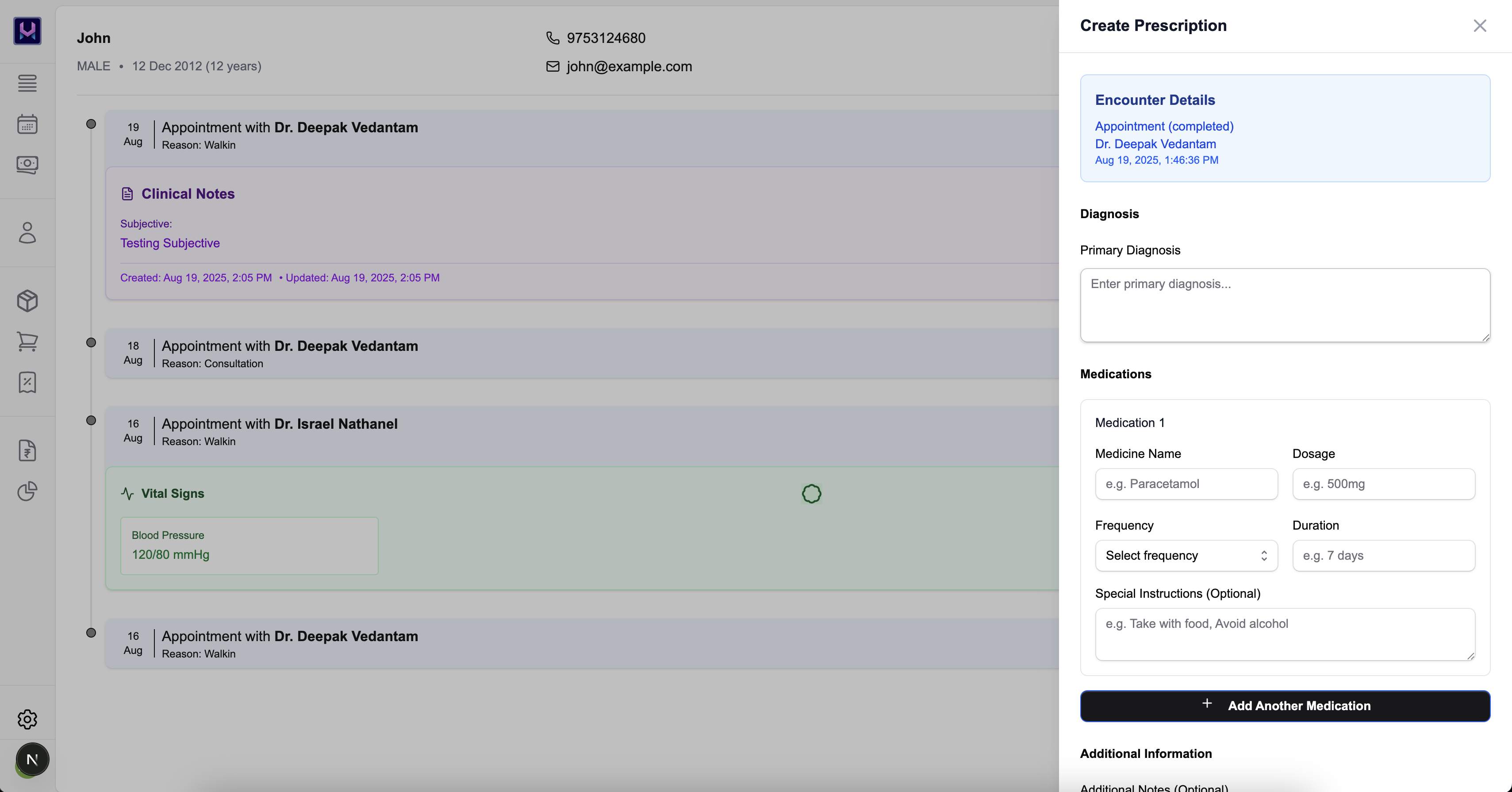Screen dimensions: 1512x792
Task: Click the user avatar N at bottom
Action: (x=32, y=759)
